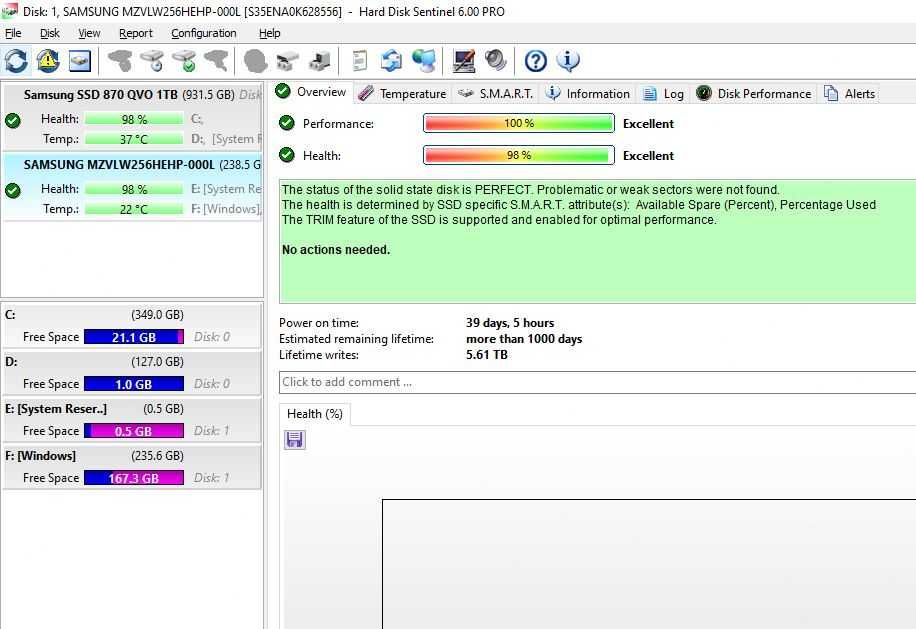Screen dimensions: 916x629
Task: Click the blue info bubble About icon
Action: tap(568, 61)
